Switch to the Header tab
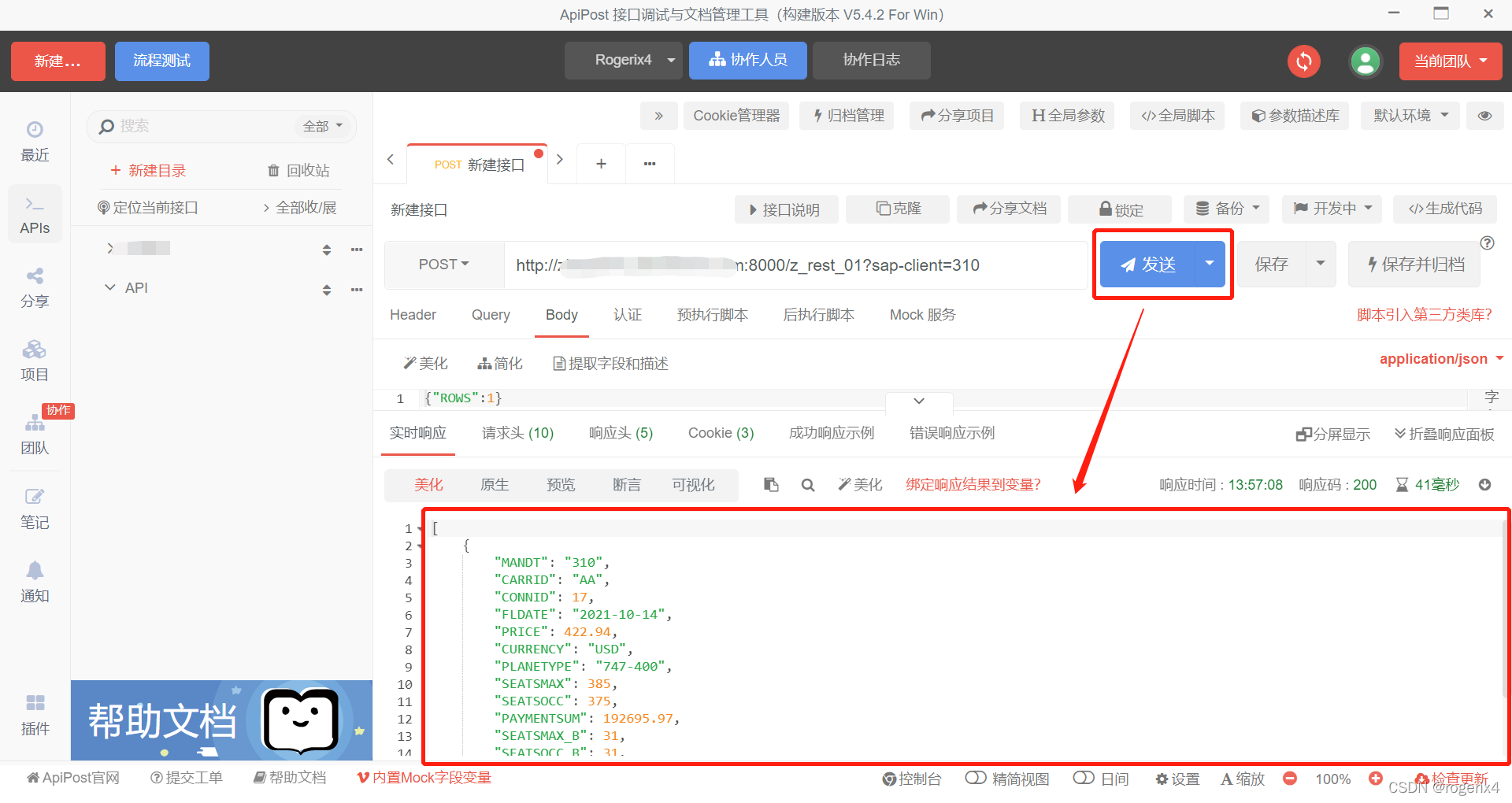The image size is (1512, 803). pyautogui.click(x=413, y=315)
